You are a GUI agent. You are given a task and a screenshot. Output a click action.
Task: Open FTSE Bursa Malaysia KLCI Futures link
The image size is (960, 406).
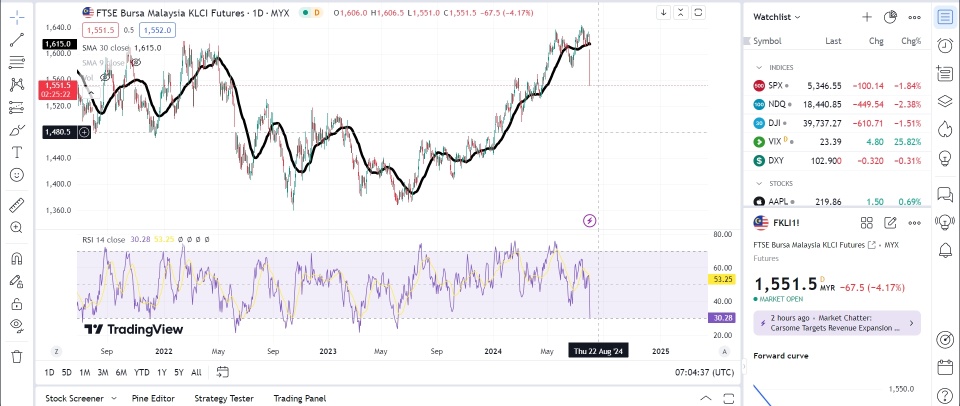click(814, 245)
